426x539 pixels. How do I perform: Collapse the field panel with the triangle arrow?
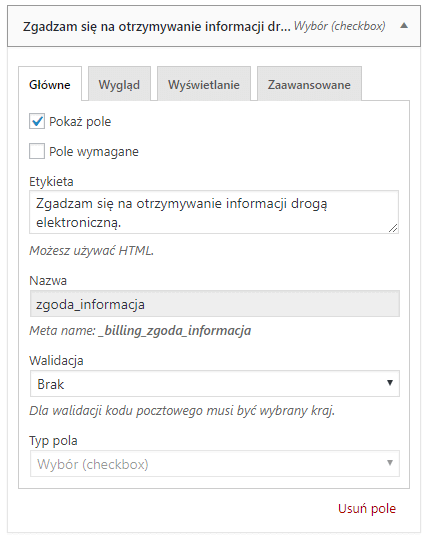pyautogui.click(x=404, y=26)
